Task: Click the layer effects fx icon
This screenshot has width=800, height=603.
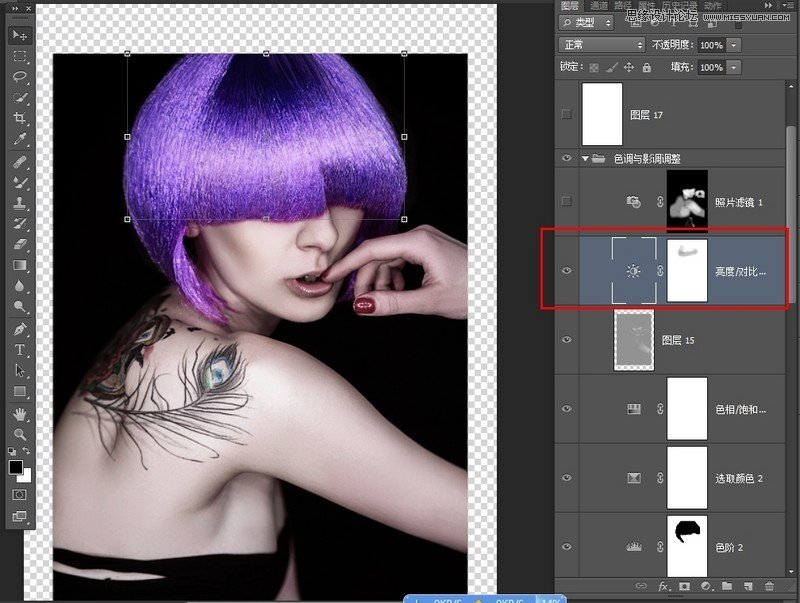Action: click(662, 586)
